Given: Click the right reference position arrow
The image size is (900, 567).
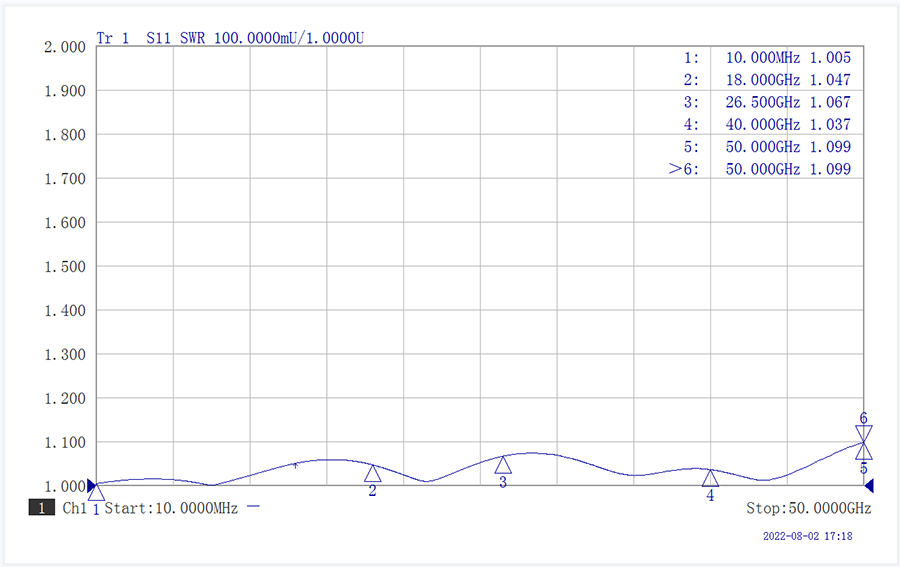Looking at the screenshot, I should point(869,486).
